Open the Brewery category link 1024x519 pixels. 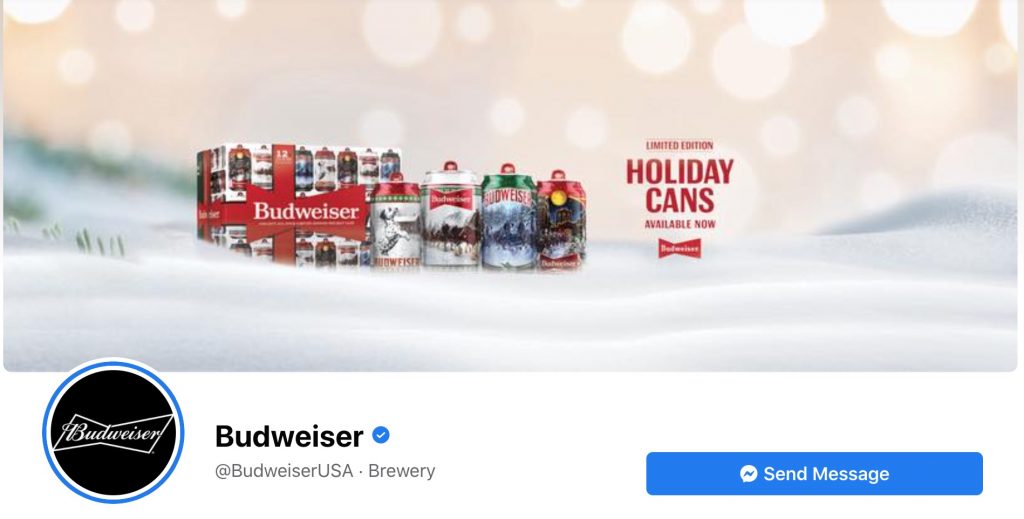[x=402, y=471]
